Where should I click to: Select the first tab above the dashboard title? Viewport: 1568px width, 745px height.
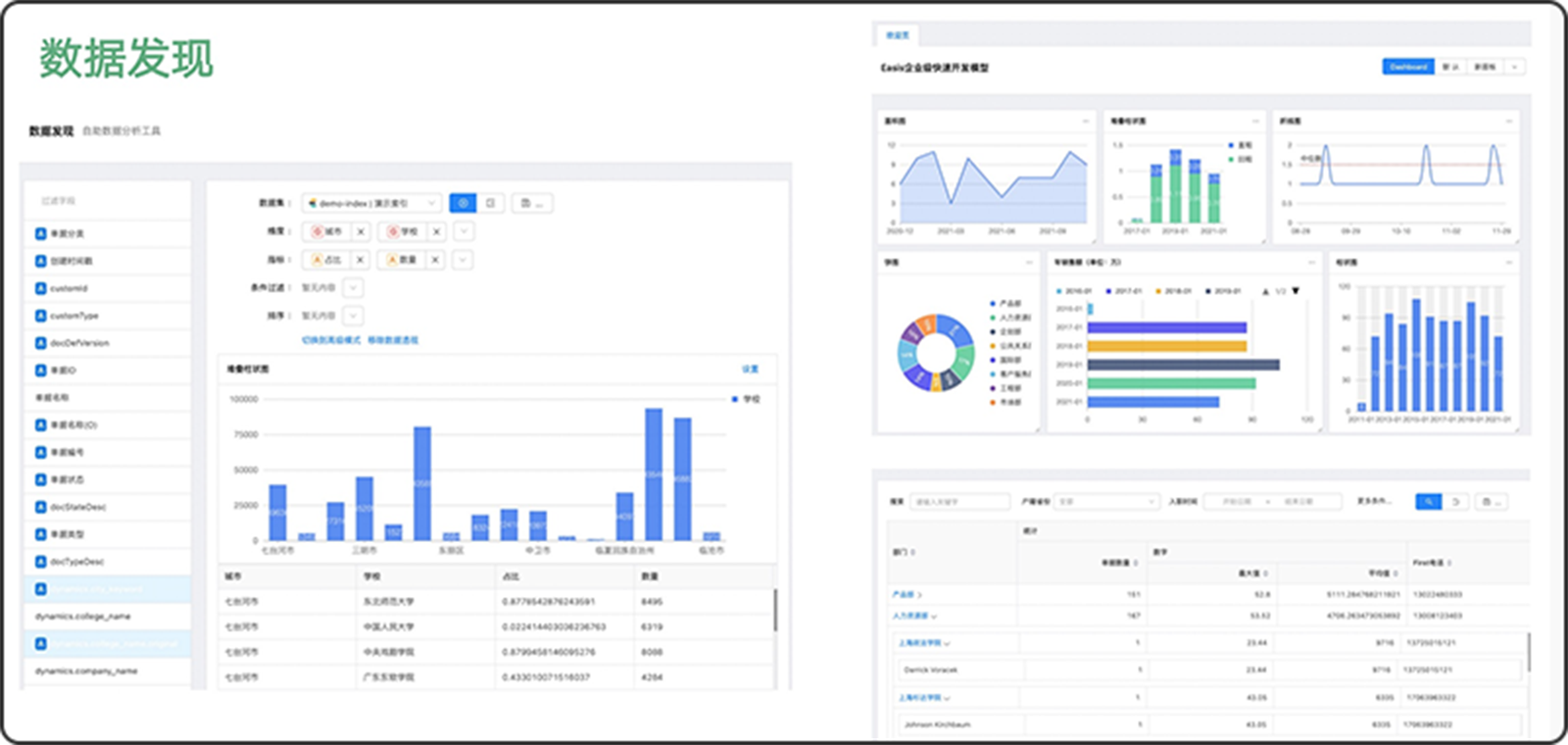[897, 35]
